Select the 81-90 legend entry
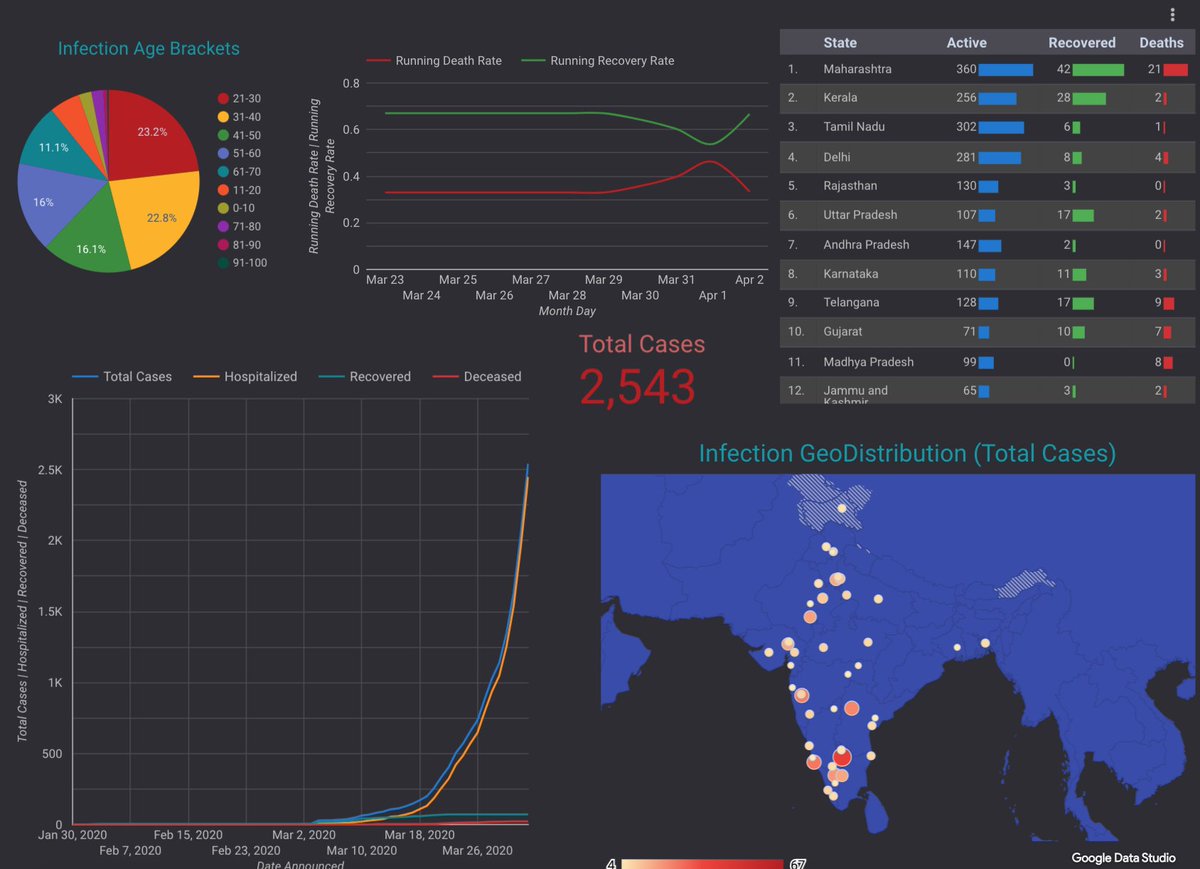The height and width of the screenshot is (869, 1200). tap(239, 245)
